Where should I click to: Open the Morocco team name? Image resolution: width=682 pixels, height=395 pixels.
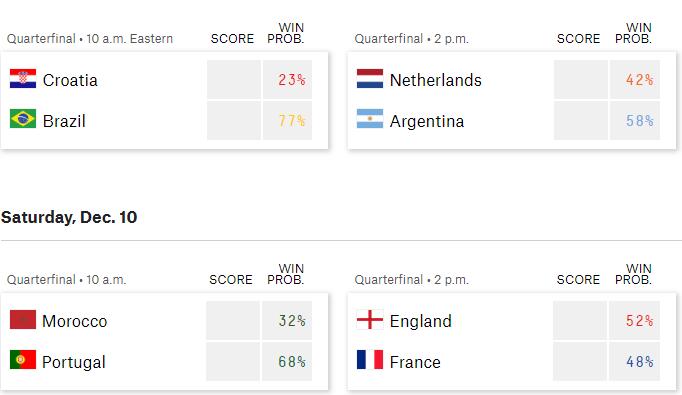pyautogui.click(x=74, y=321)
